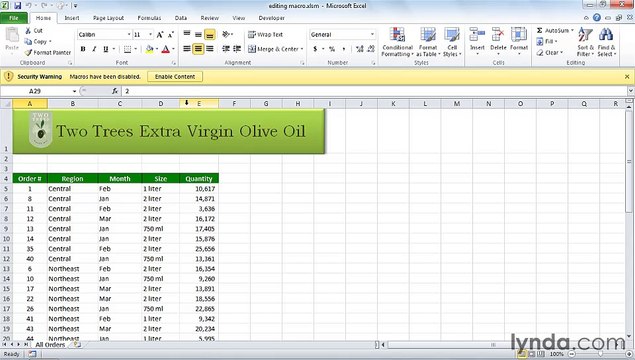The width and height of the screenshot is (635, 360).
Task: Click the Orientation text angle icon
Action: click(x=226, y=34)
